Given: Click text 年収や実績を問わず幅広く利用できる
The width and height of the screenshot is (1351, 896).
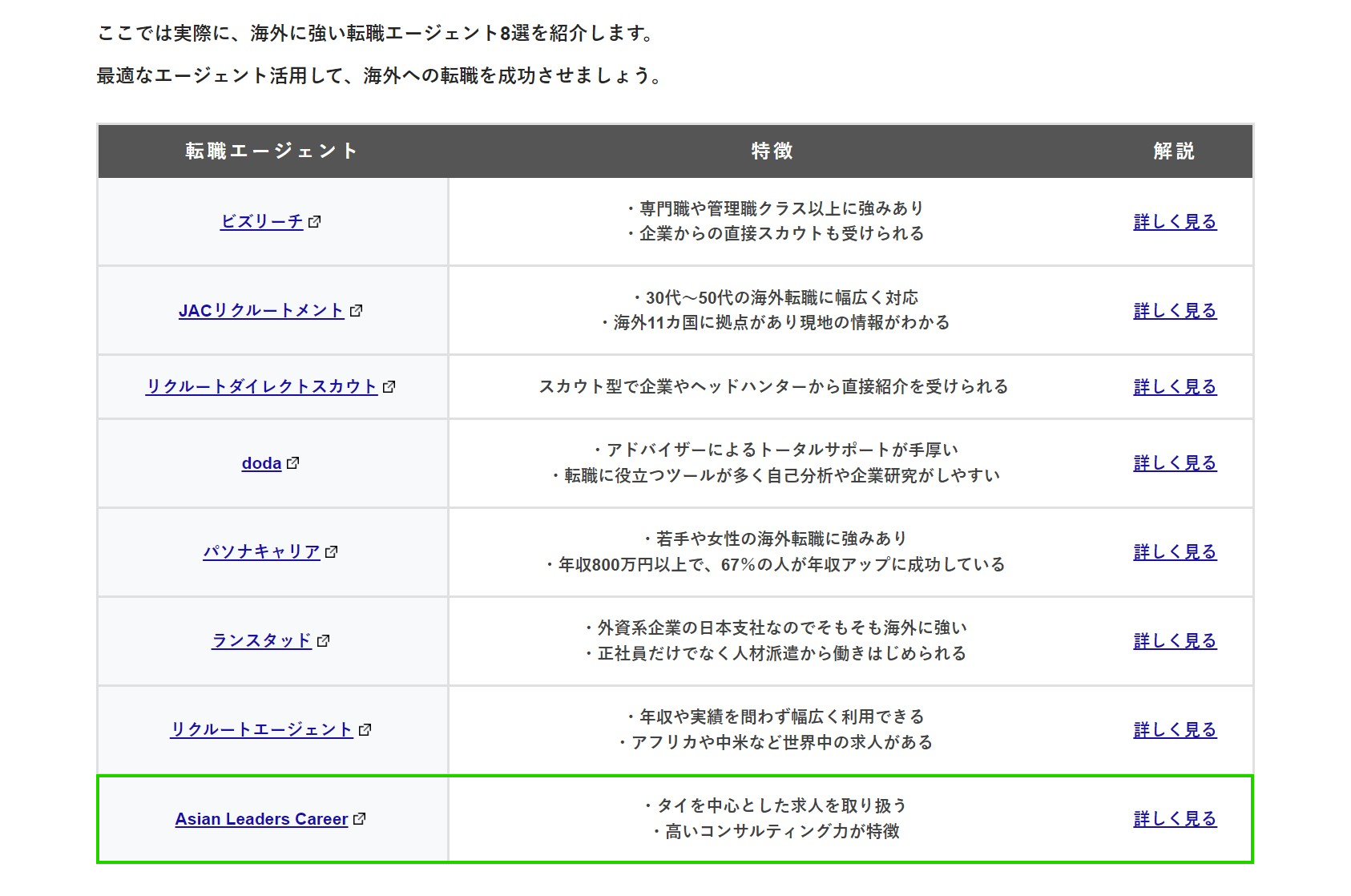Looking at the screenshot, I should 782,716.
